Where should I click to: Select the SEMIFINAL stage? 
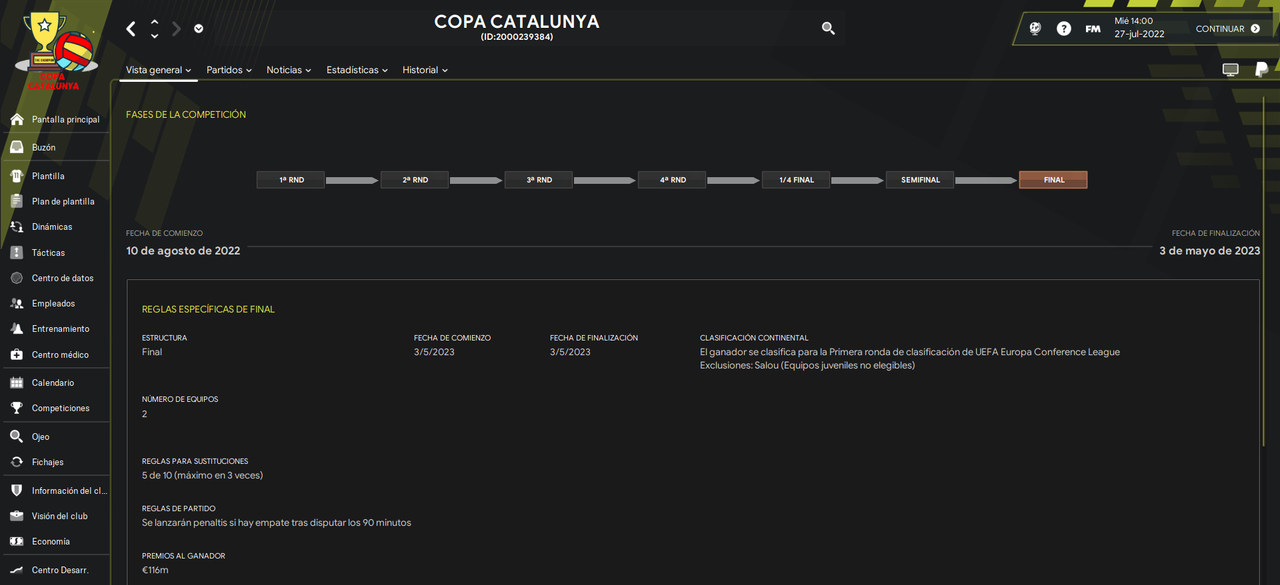tap(920, 180)
